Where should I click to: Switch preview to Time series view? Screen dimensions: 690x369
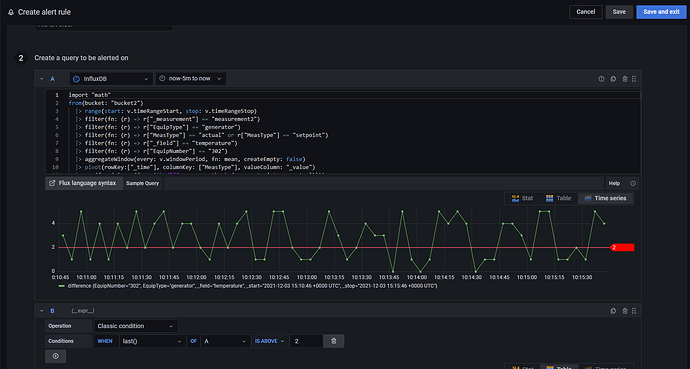605,198
